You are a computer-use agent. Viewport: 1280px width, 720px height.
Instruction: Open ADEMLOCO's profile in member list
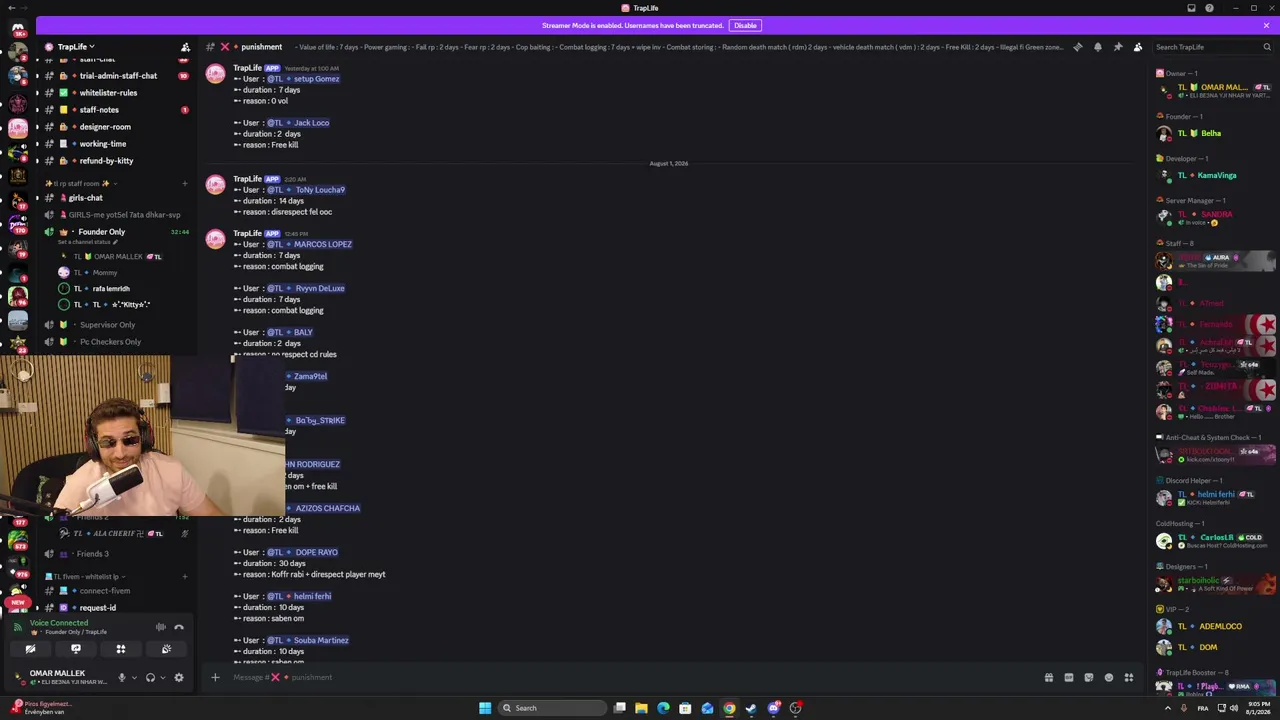point(1215,626)
